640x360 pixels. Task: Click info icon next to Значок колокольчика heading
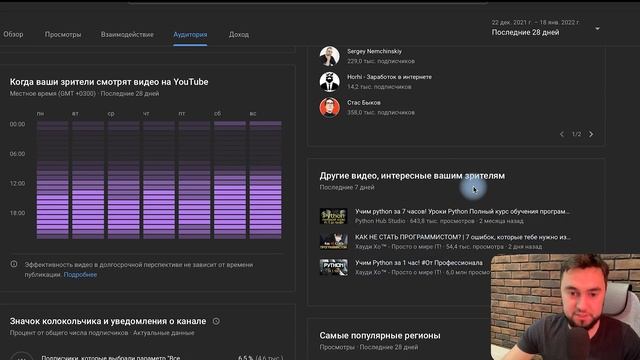(216, 321)
